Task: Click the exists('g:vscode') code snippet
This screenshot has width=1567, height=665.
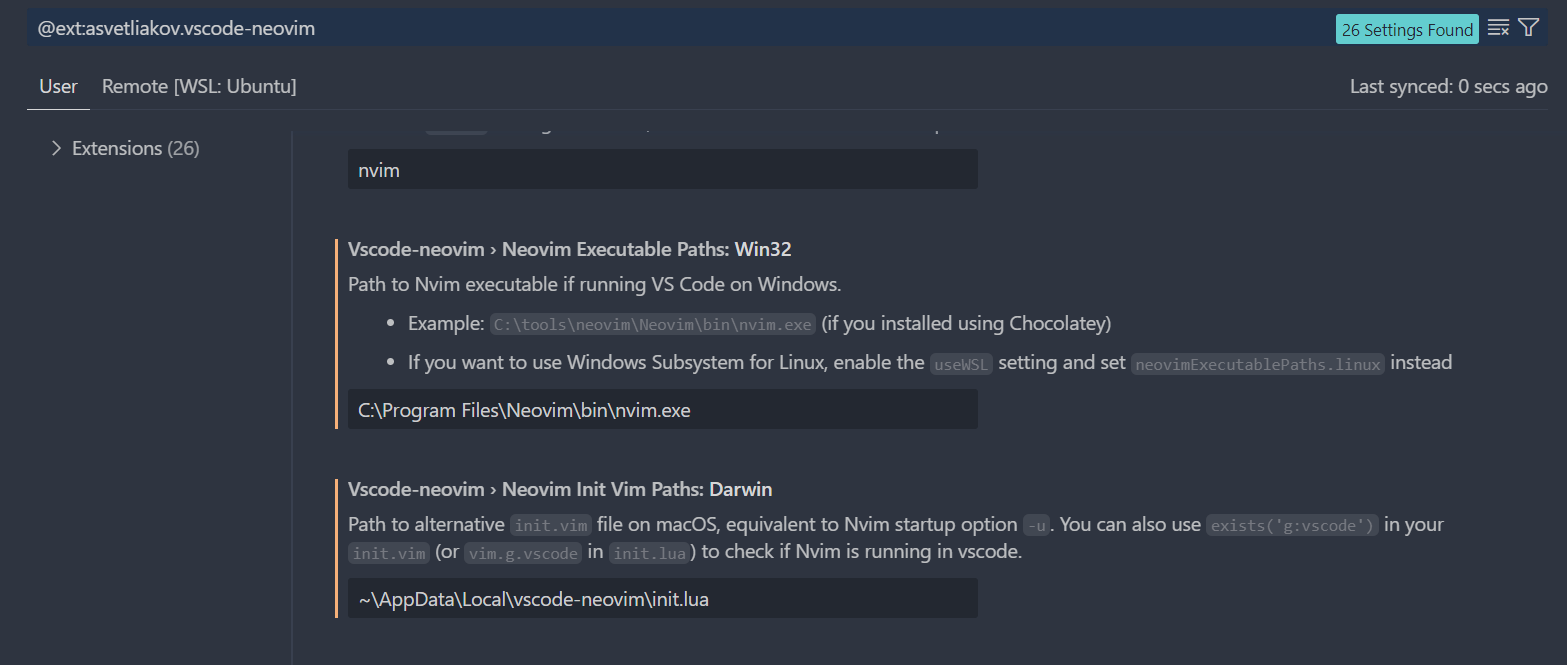Action: tap(1292, 524)
